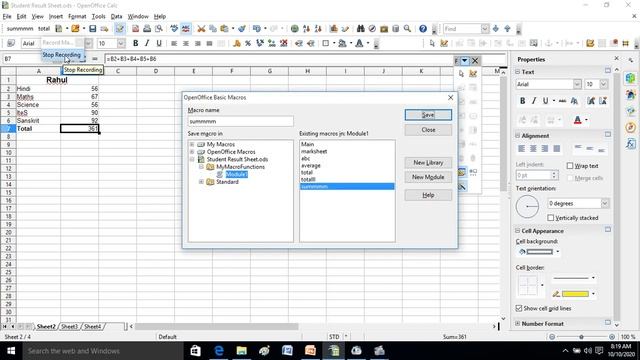
Task: Align left in Properties Alignment panel
Action: pos(522,149)
